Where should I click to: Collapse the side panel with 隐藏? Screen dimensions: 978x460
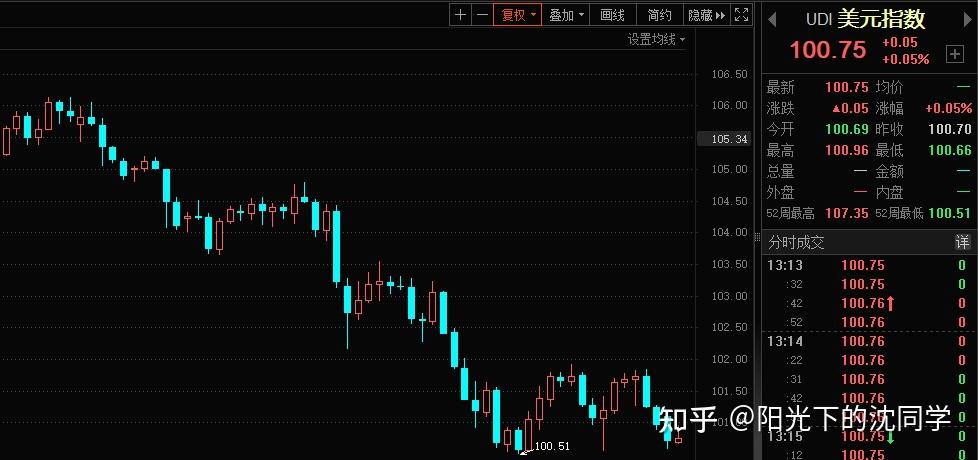tap(706, 15)
